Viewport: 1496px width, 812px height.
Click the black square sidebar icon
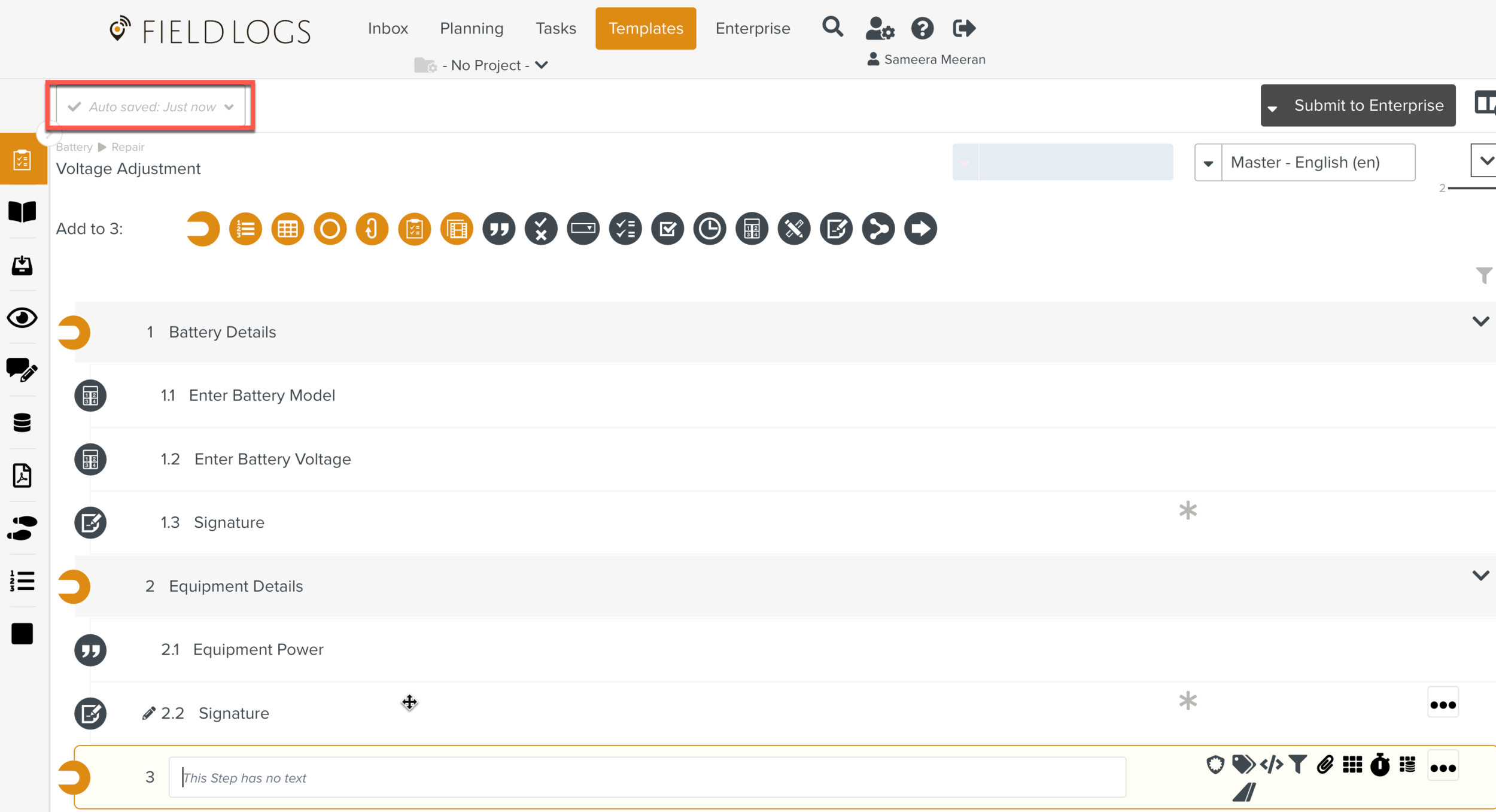23,634
